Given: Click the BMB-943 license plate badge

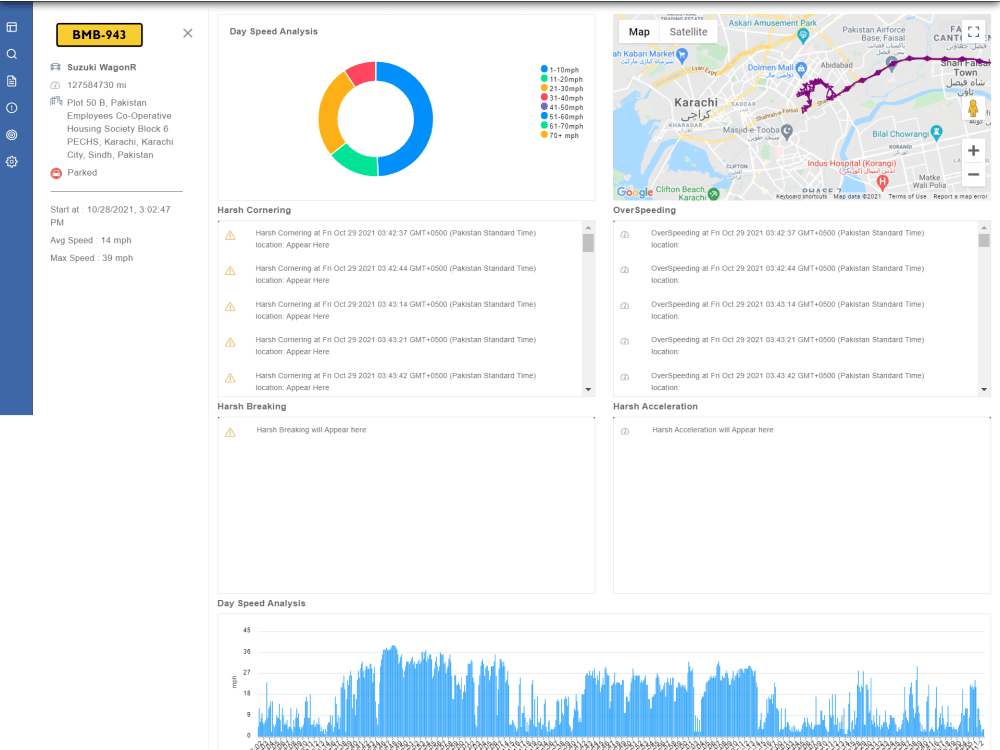Looking at the screenshot, I should coord(99,34).
